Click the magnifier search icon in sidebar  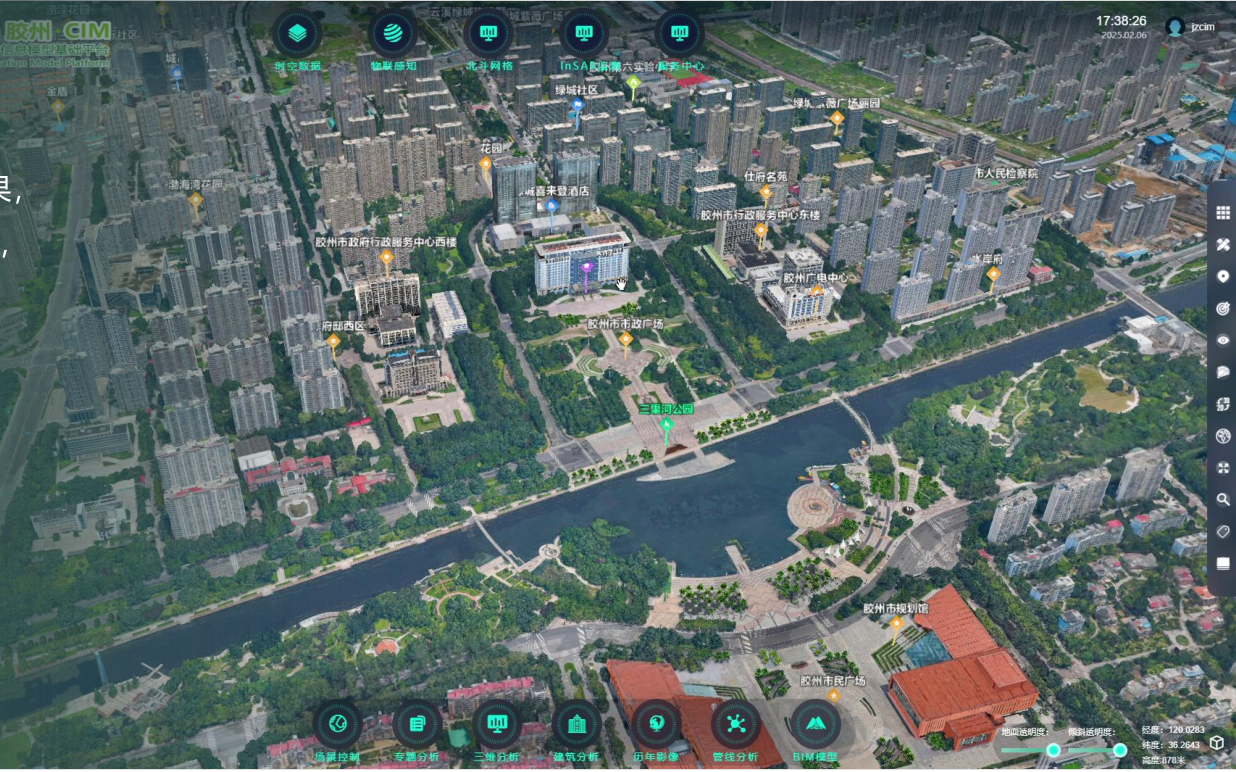1222,500
